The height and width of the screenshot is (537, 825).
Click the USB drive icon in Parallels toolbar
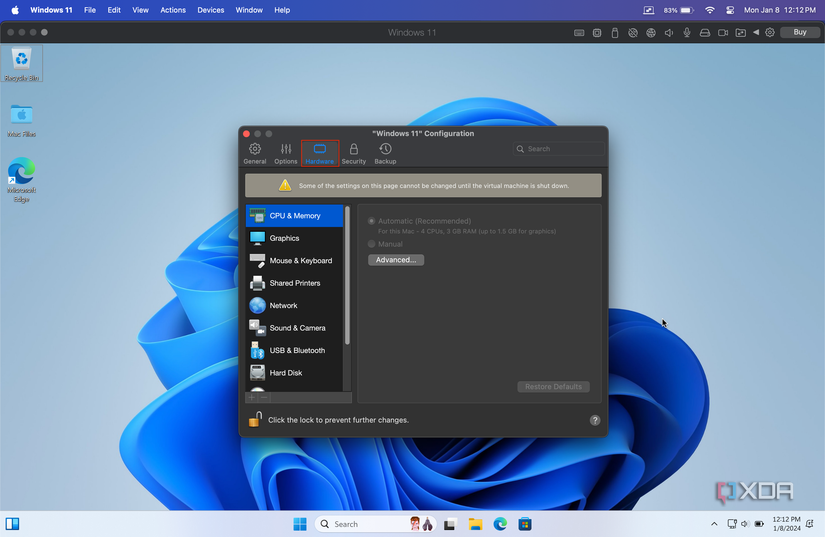coord(615,33)
